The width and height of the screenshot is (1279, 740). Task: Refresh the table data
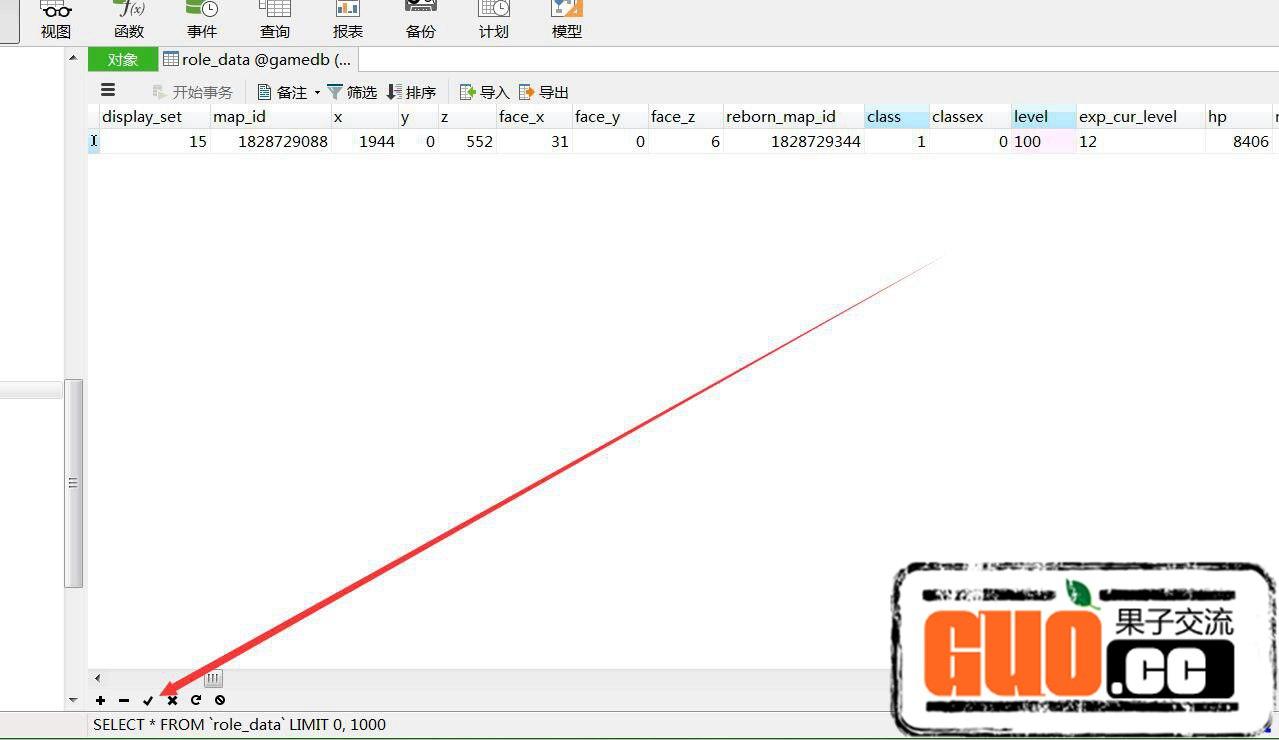pyautogui.click(x=196, y=700)
